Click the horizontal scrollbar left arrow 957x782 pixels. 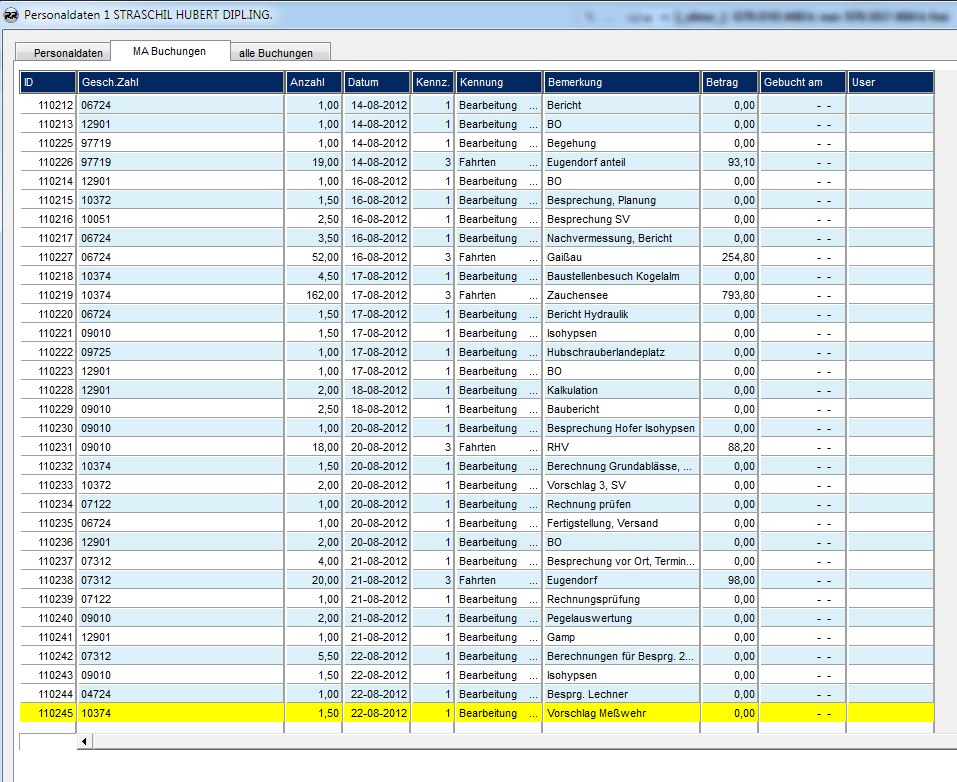[x=84, y=741]
